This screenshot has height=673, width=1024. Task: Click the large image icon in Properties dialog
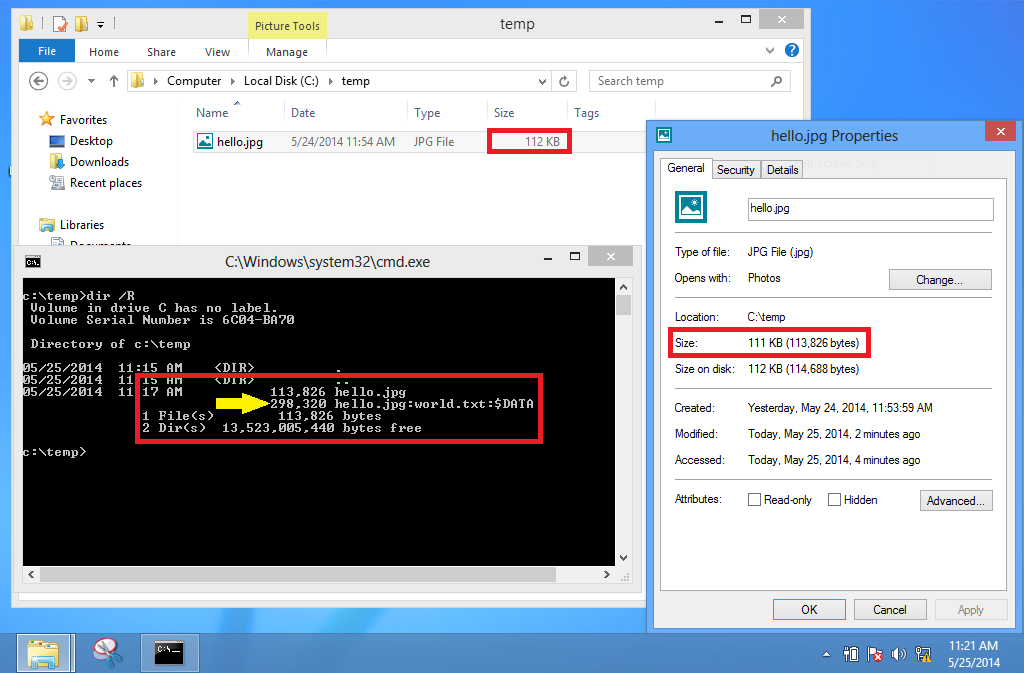691,208
